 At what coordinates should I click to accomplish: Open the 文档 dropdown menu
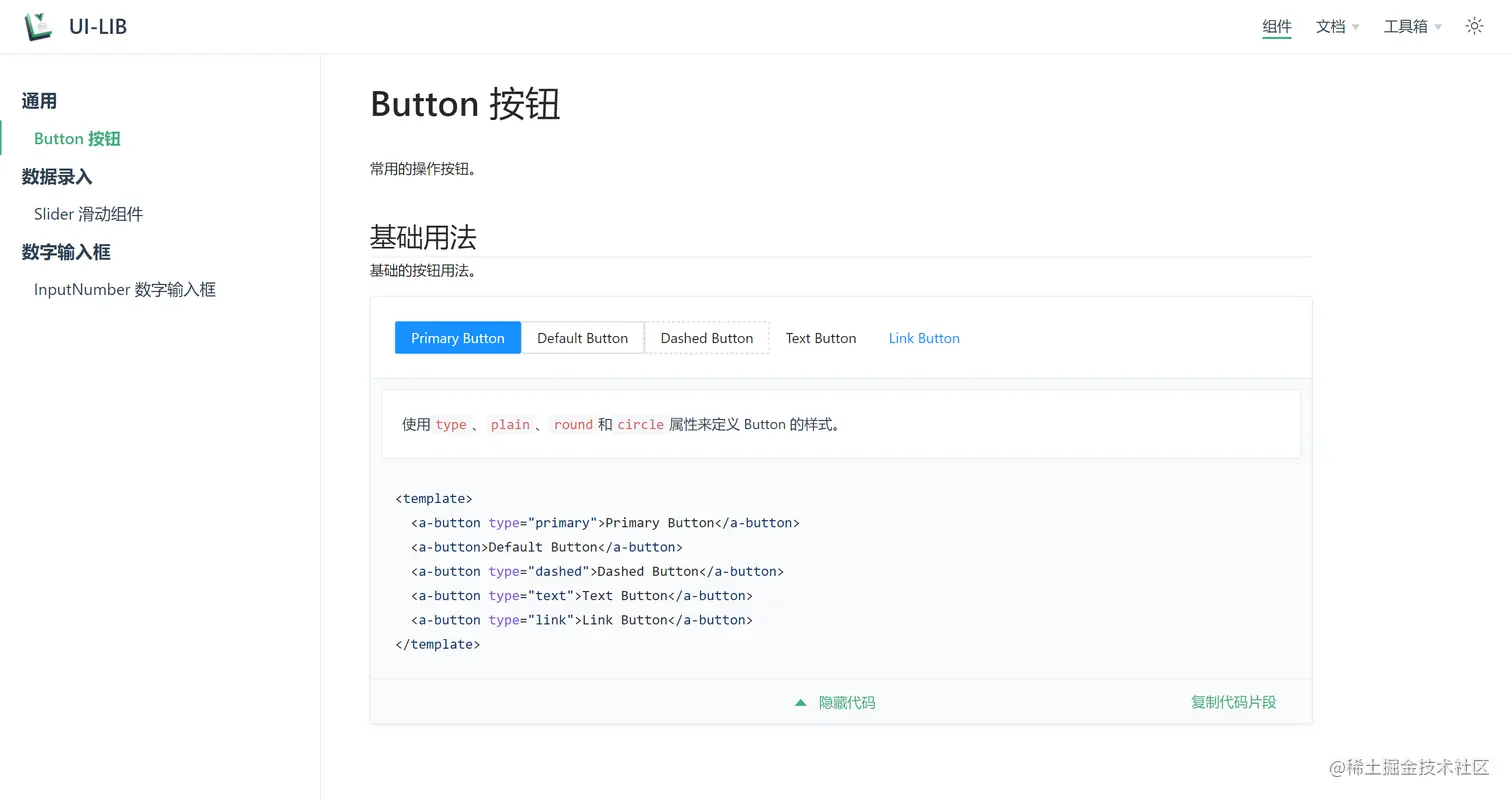pos(1331,26)
